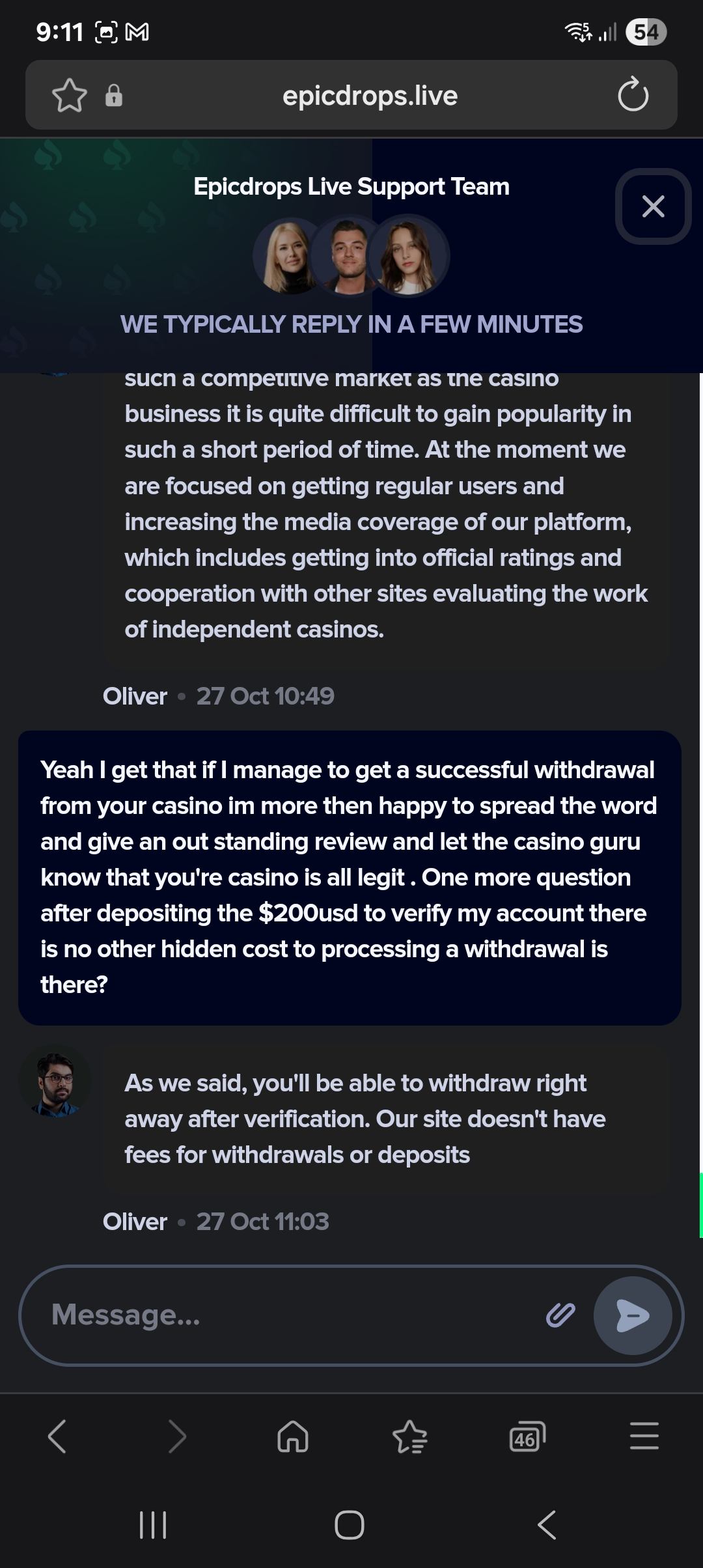Open the browser home page
Screen dimensions: 703x1568
(x=293, y=1436)
